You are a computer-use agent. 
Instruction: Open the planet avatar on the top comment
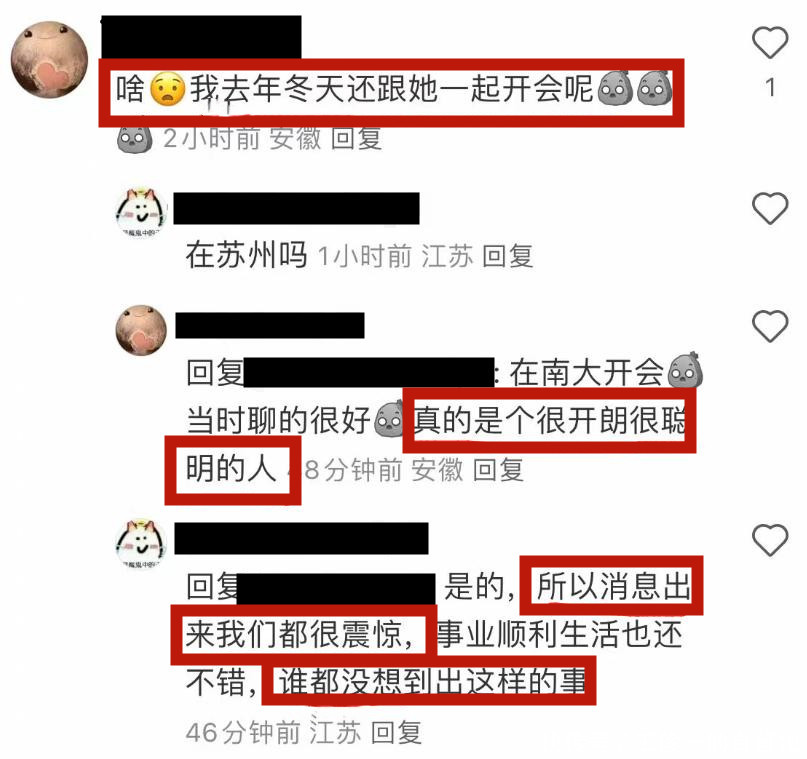[49, 60]
